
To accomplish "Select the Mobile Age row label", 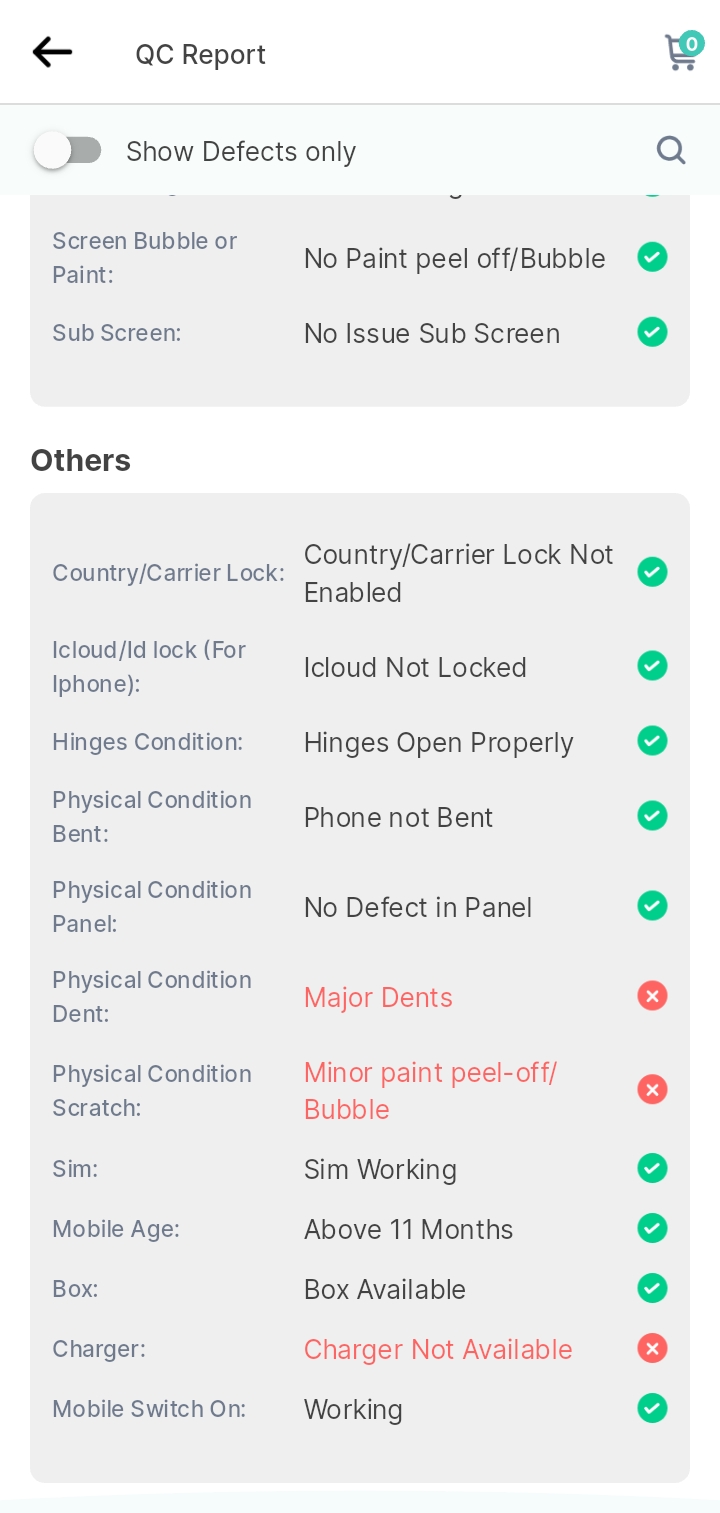I will 116,1229.
